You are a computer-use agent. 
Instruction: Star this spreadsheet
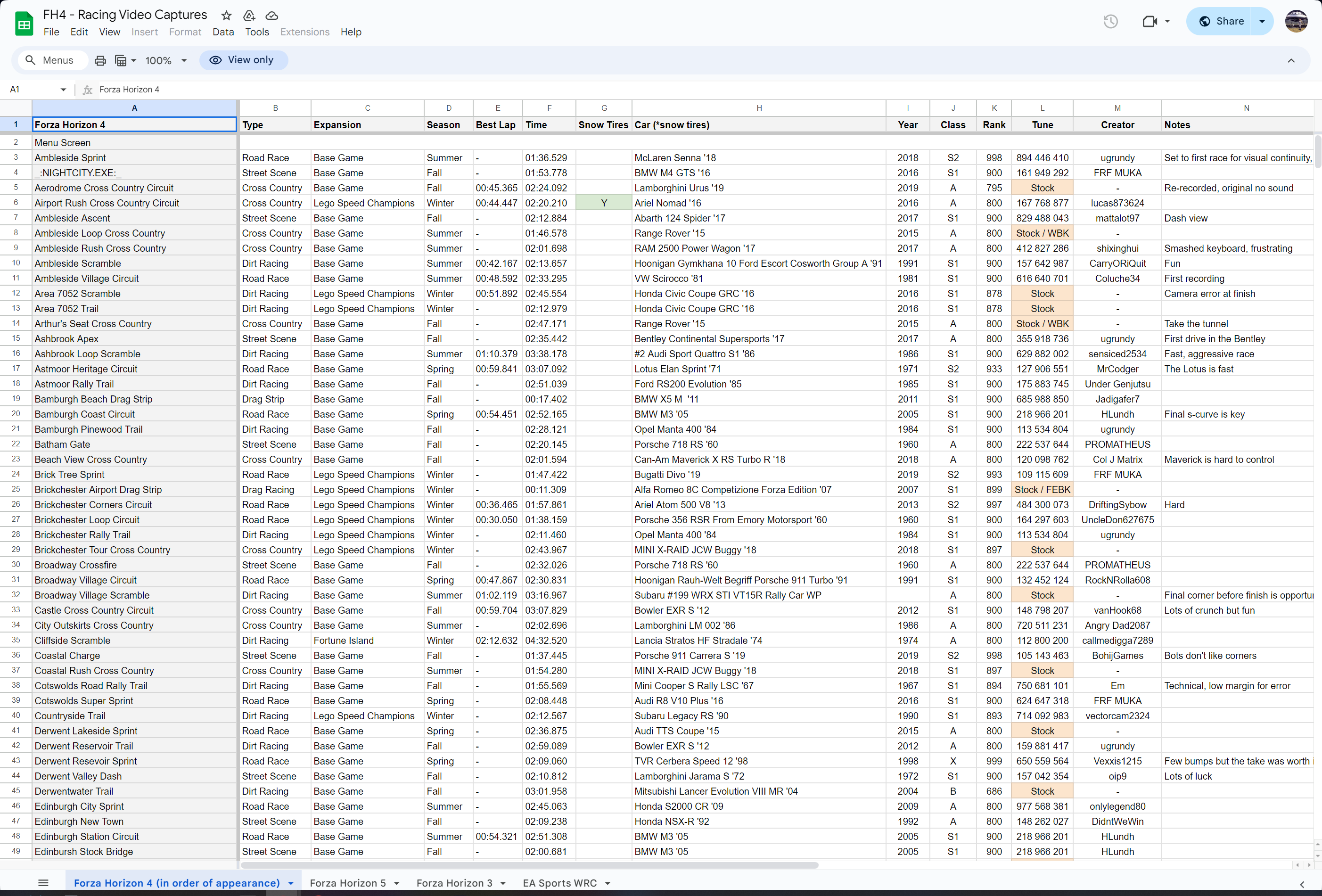pyautogui.click(x=226, y=16)
